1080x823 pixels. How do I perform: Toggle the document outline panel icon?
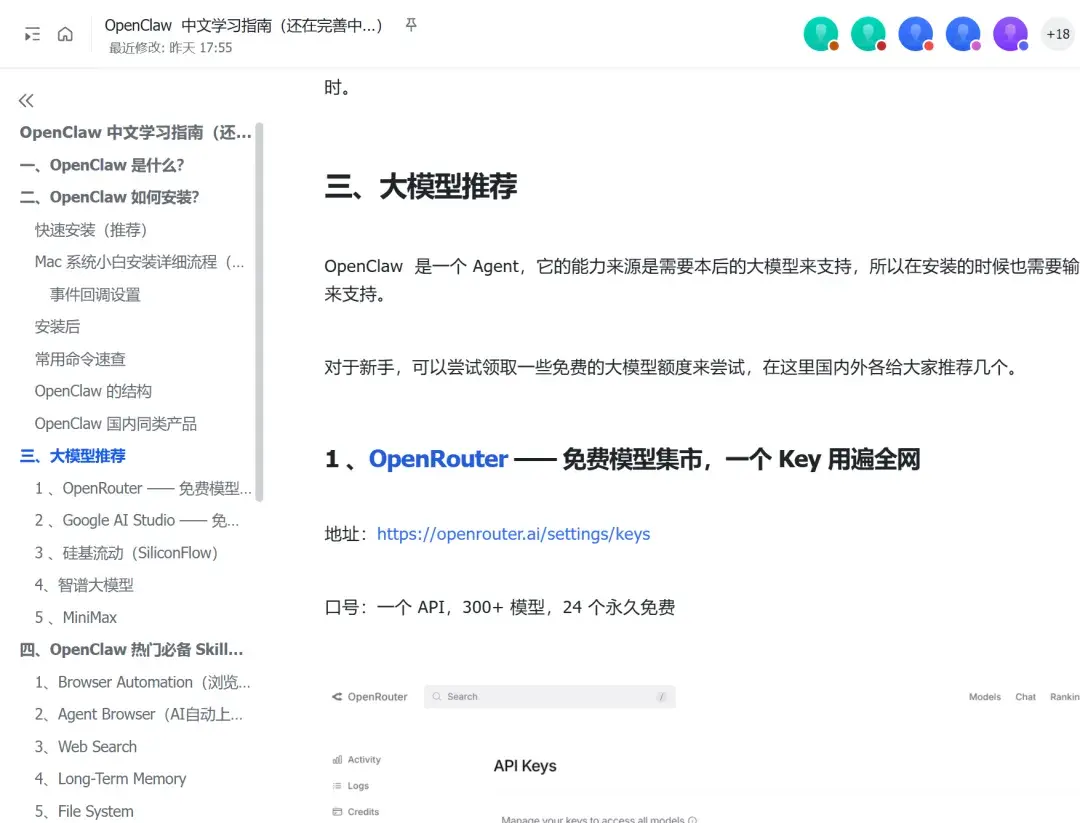click(33, 33)
